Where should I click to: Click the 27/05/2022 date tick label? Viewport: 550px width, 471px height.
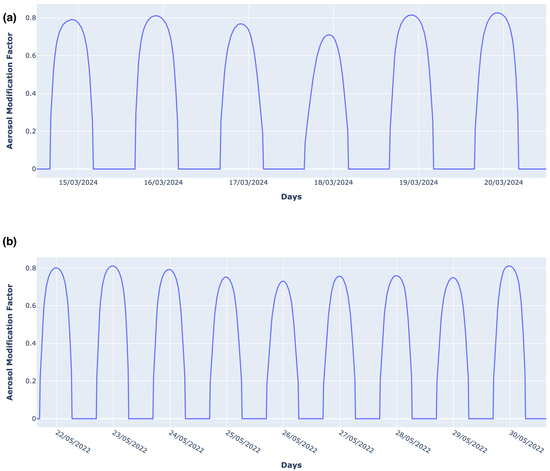357,442
